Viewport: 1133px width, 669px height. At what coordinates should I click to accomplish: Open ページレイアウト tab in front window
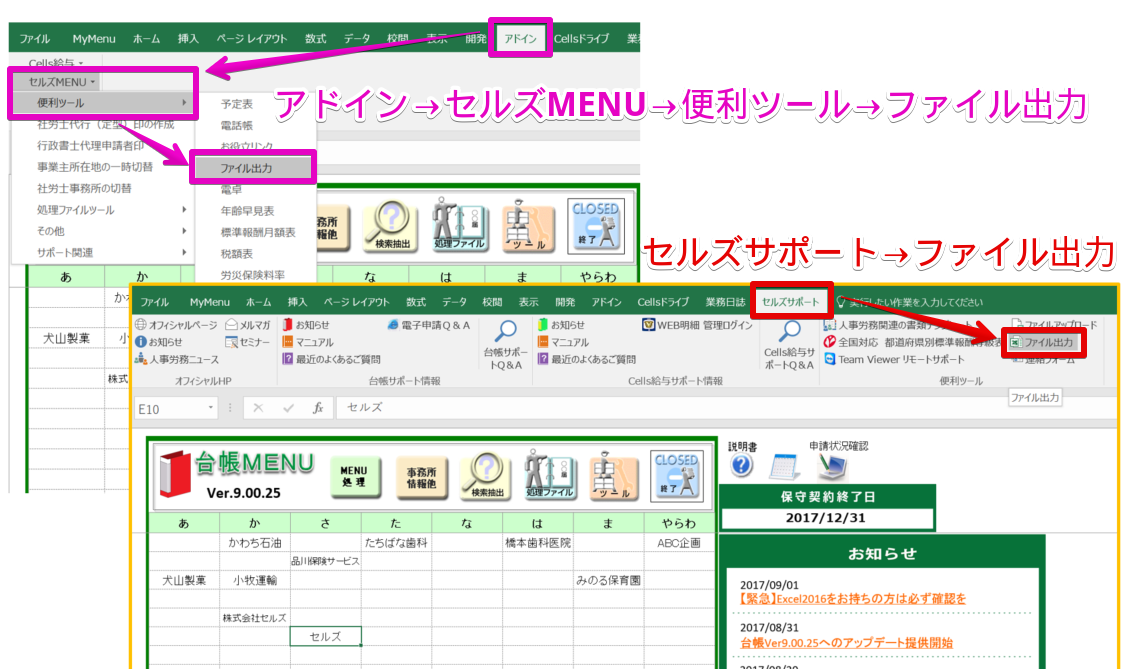(356, 302)
